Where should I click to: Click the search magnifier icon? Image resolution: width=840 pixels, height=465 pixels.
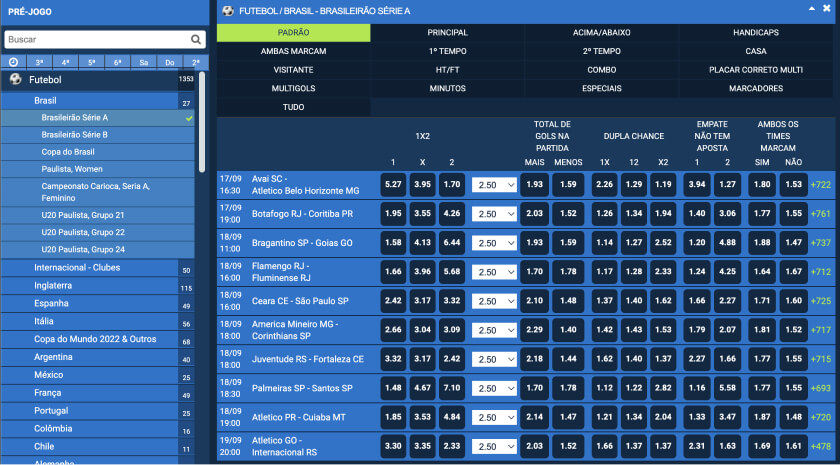(196, 40)
